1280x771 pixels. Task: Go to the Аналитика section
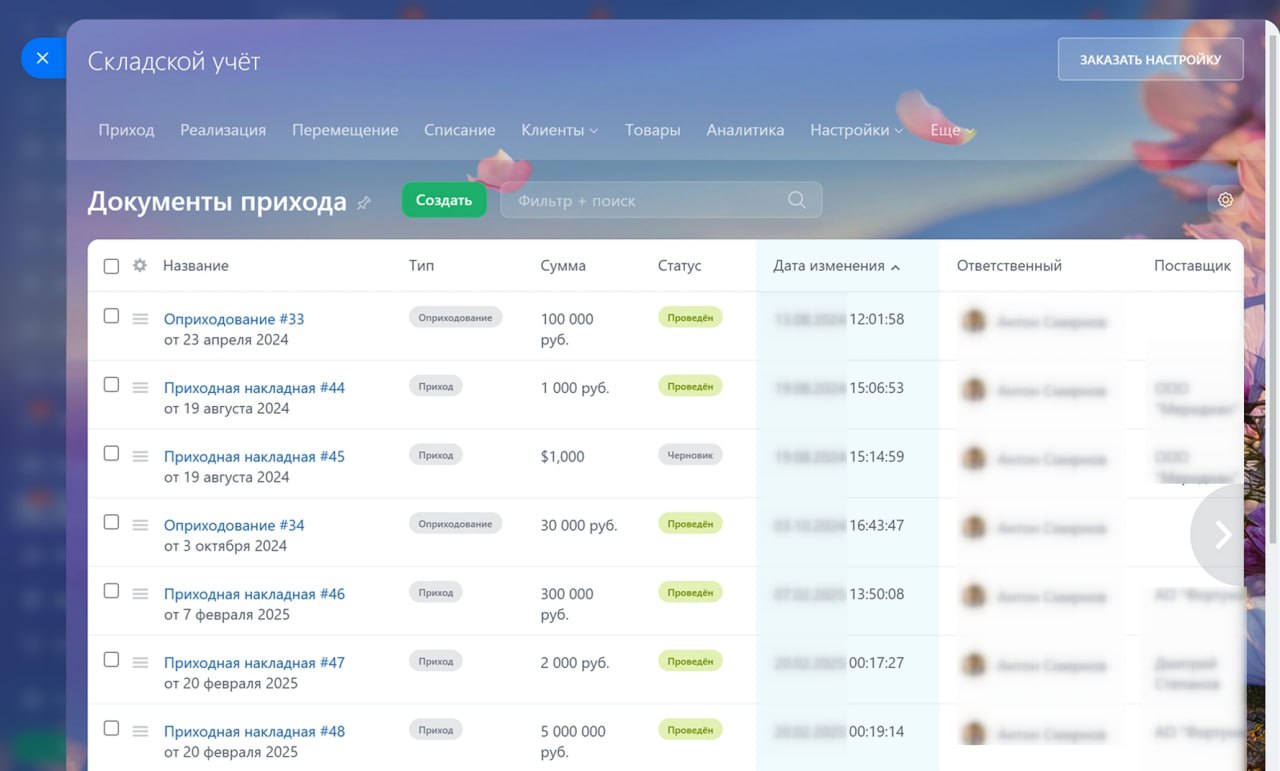point(744,130)
